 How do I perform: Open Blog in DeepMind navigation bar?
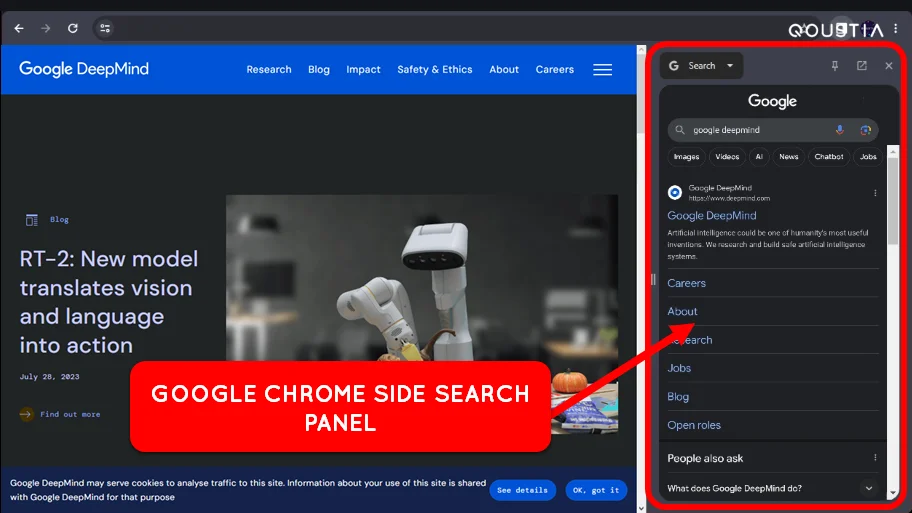(x=319, y=69)
